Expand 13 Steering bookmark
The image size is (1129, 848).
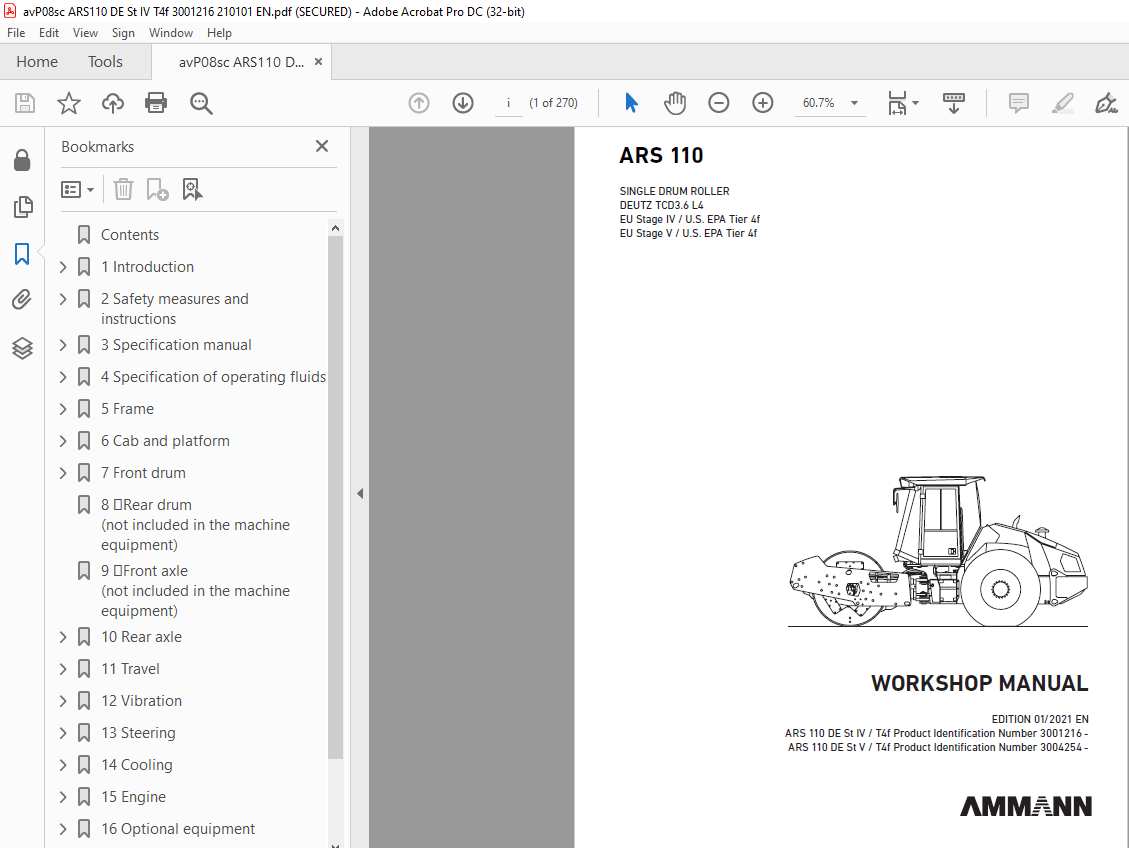(x=63, y=733)
